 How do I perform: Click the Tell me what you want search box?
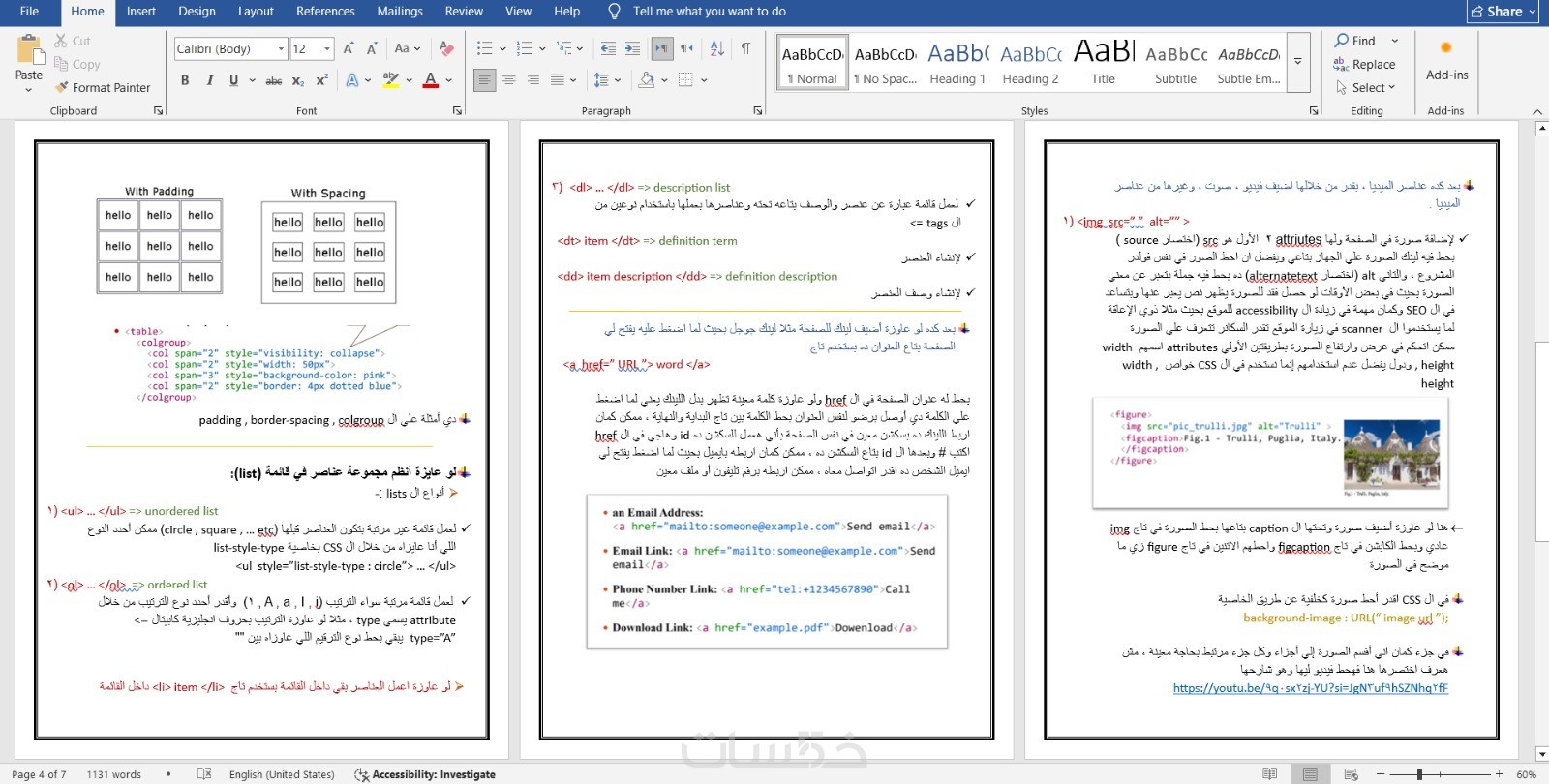[709, 12]
